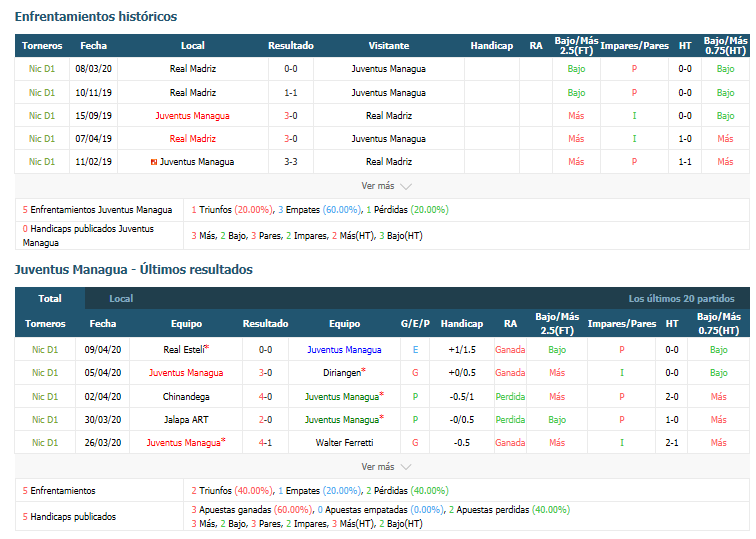Click 'Ganada' in 05/04/20 row
The width and height of the screenshot is (756, 539).
[x=510, y=373]
